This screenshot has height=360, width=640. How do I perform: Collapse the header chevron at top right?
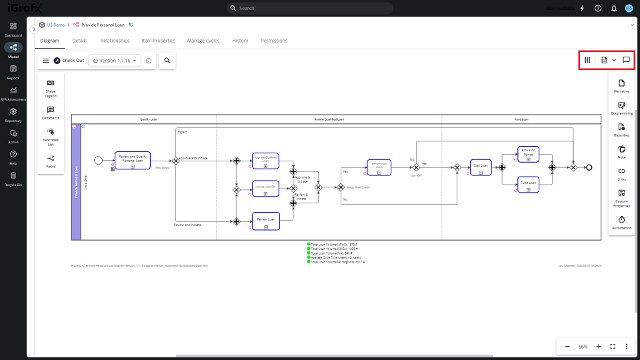coord(632,25)
